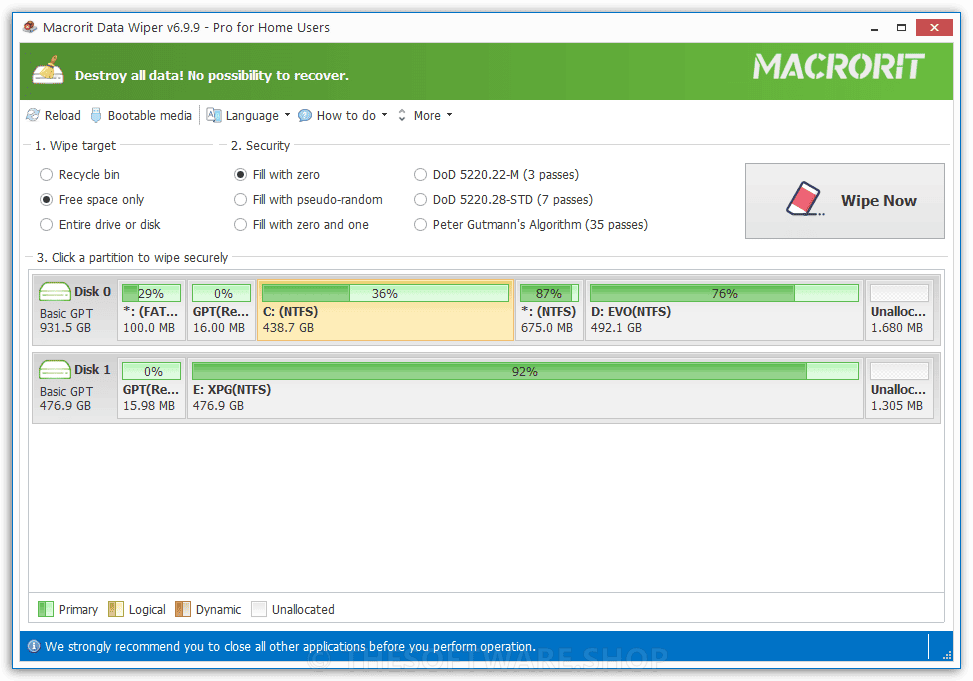The width and height of the screenshot is (973, 681).
Task: Close the Macrorit Data Wiper window
Action: (x=934, y=28)
